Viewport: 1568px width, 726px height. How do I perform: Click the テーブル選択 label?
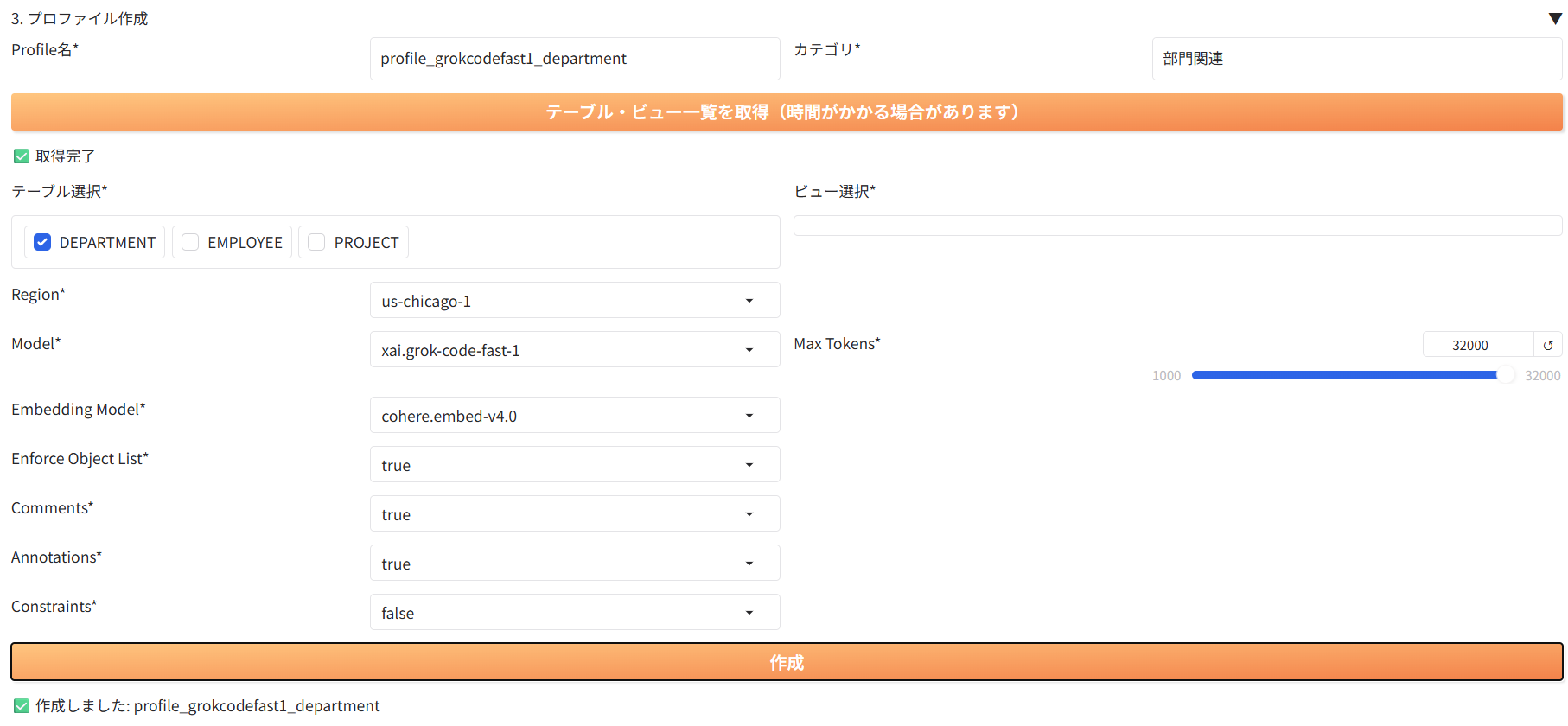pyautogui.click(x=60, y=191)
